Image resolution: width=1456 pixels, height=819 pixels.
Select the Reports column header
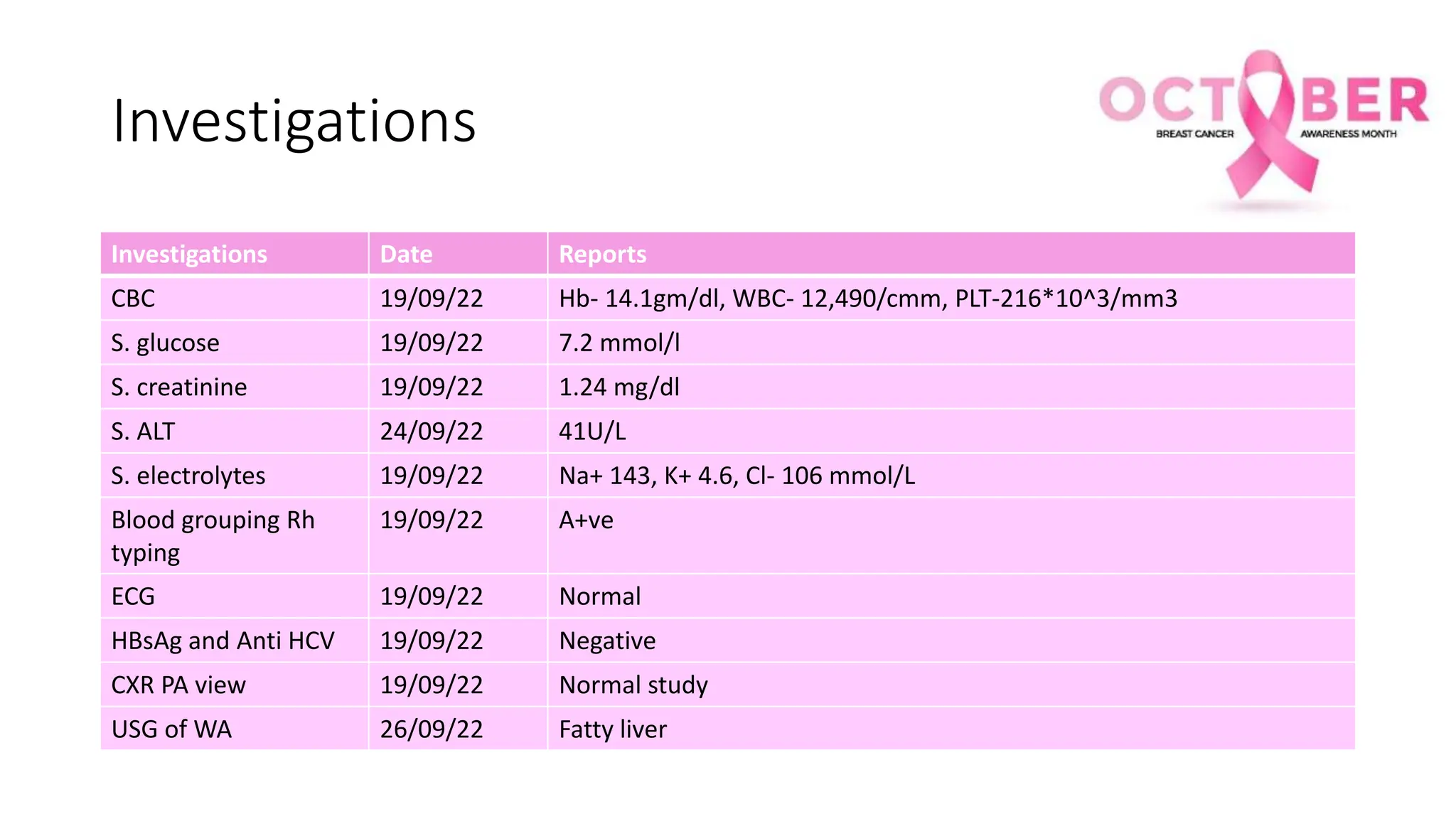coord(951,254)
